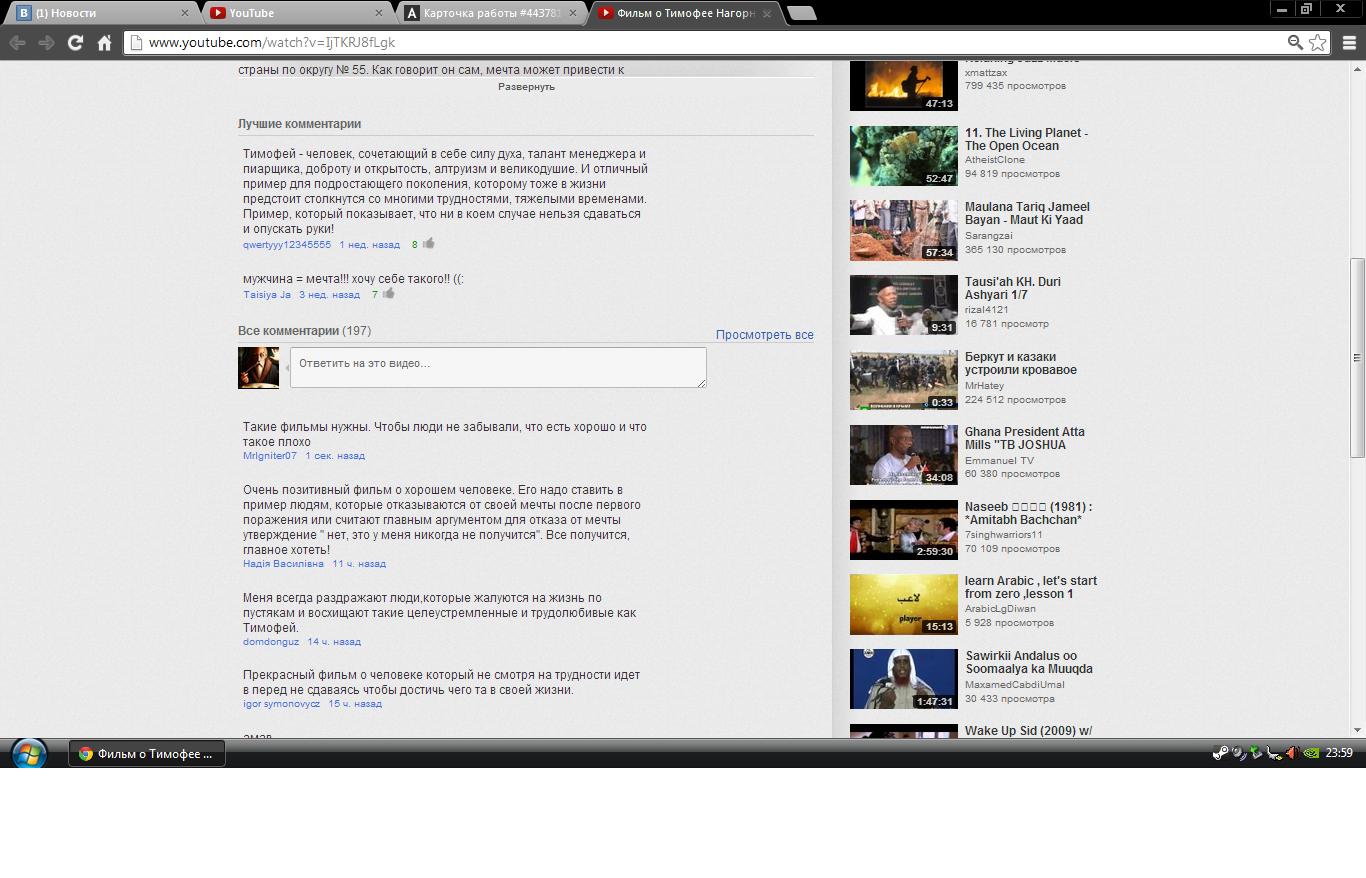Viewport: 1366px width, 878px height.
Task: Open the new tab button
Action: (x=802, y=13)
